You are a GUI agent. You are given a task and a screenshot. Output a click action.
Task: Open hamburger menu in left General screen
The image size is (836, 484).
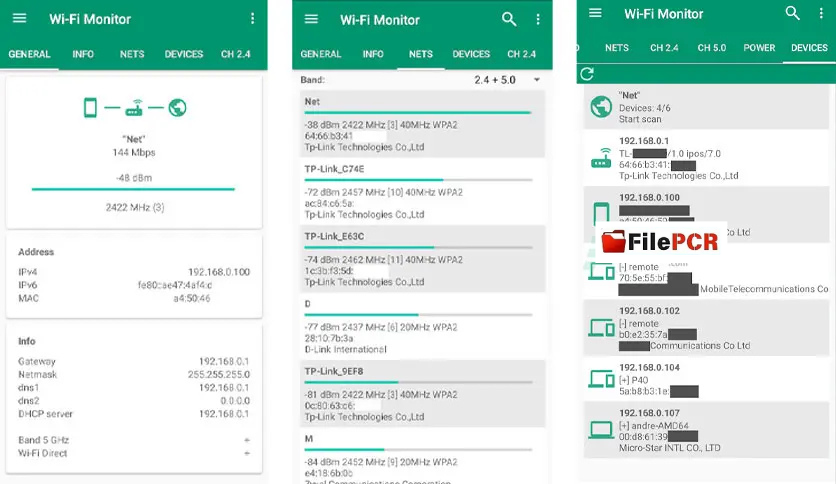click(x=19, y=19)
